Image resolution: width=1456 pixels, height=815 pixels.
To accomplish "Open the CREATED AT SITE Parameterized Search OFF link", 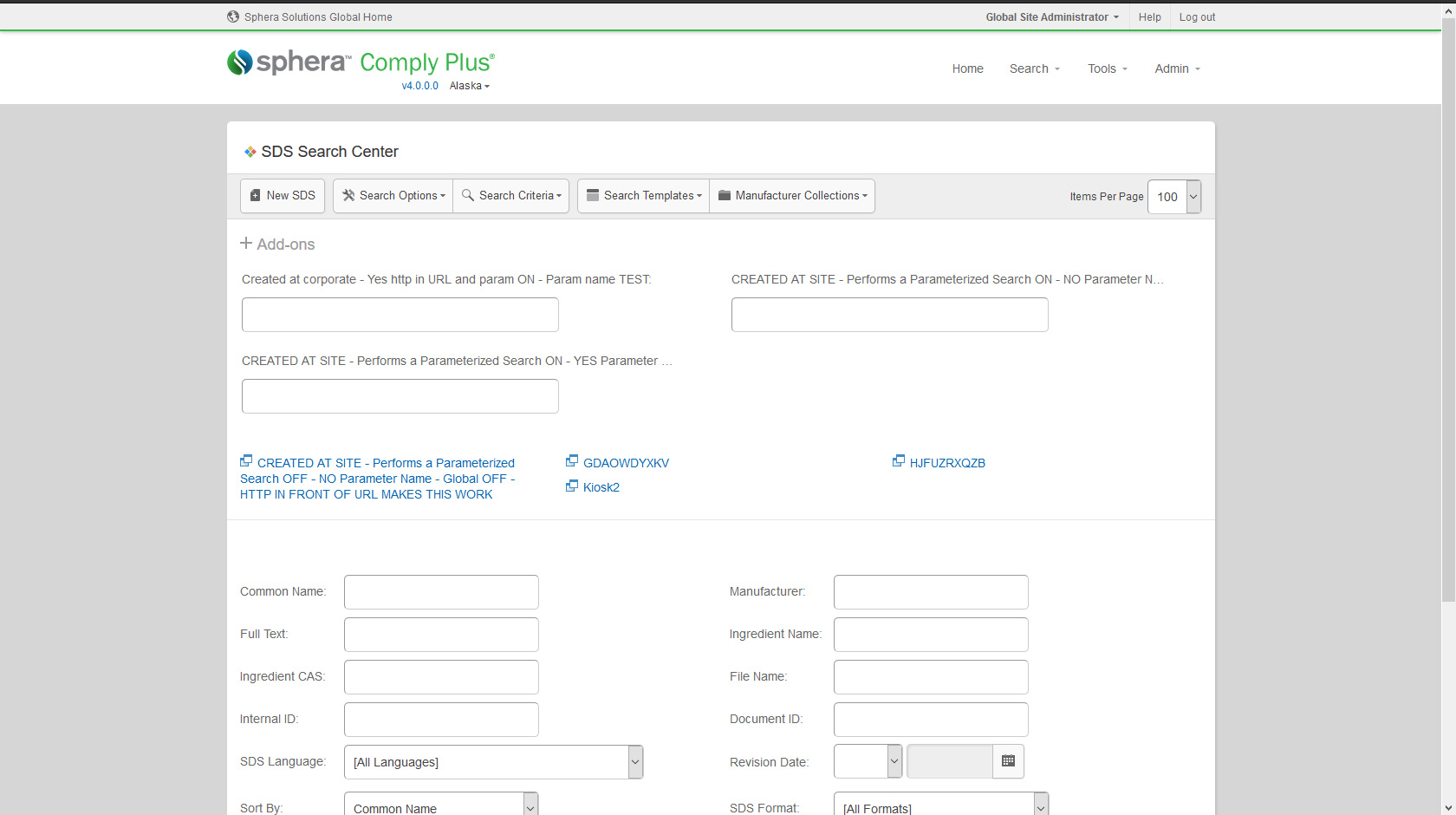I will (378, 479).
